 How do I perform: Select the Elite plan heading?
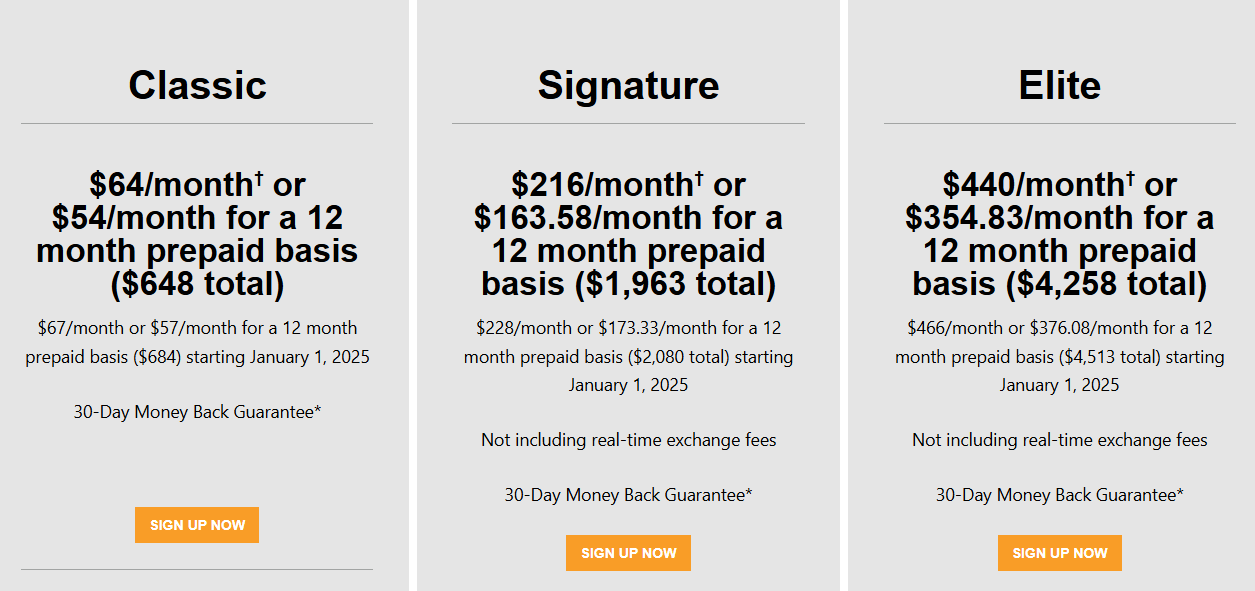(1059, 85)
